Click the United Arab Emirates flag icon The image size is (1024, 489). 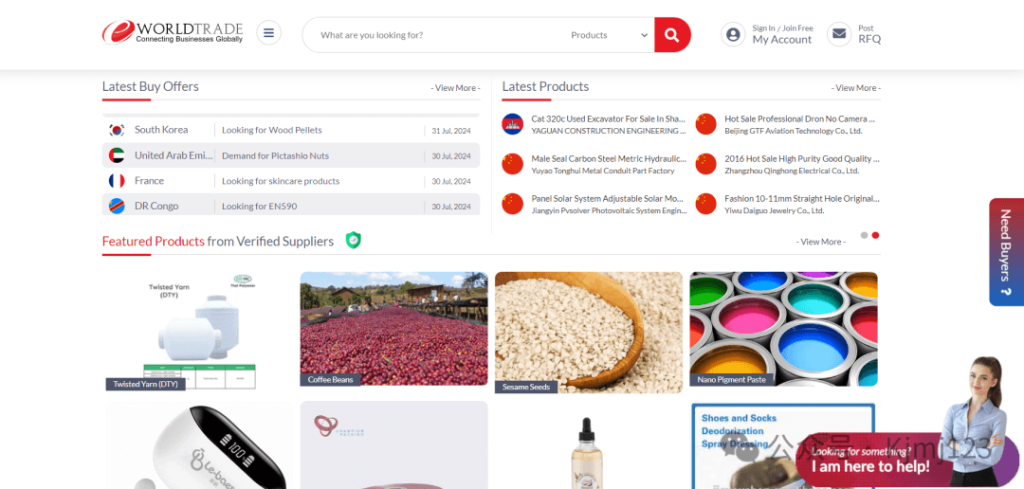(x=117, y=155)
